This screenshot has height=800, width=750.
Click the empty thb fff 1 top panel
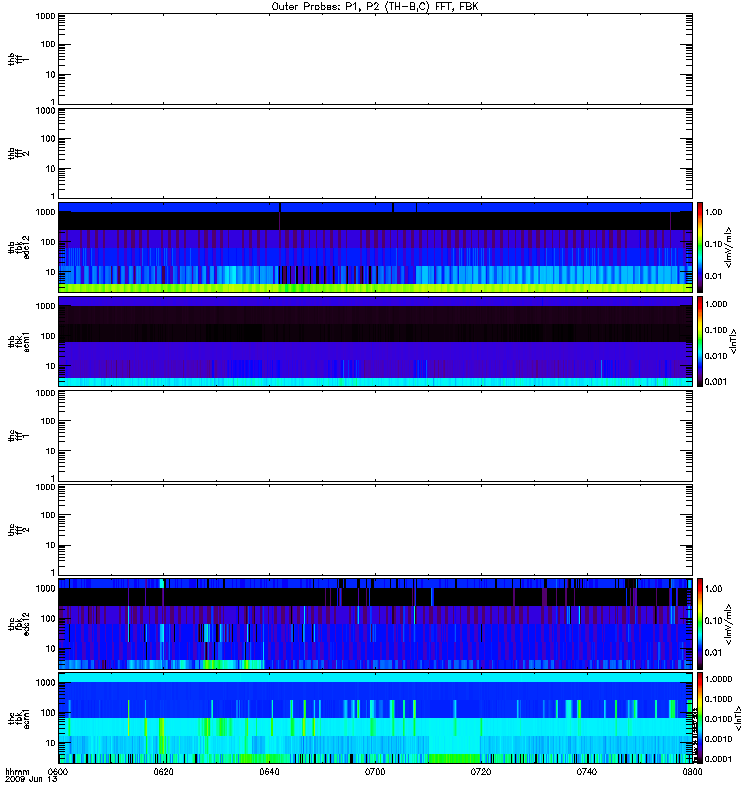[375, 57]
